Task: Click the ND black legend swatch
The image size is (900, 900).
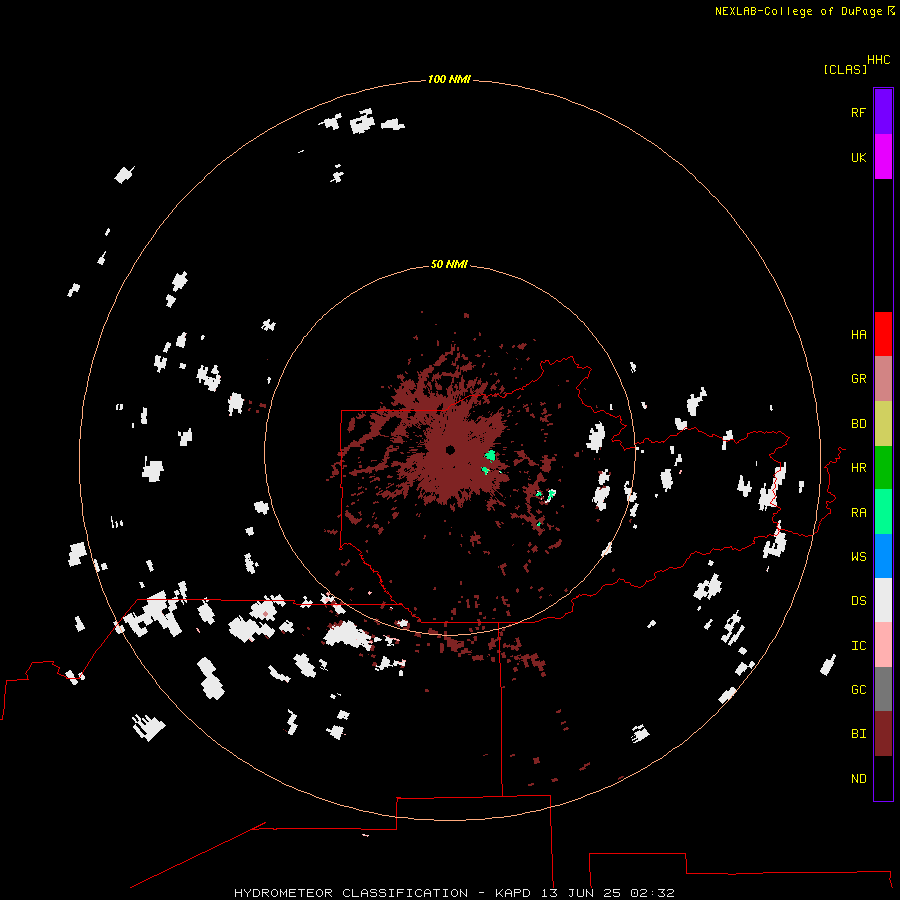Action: (883, 778)
